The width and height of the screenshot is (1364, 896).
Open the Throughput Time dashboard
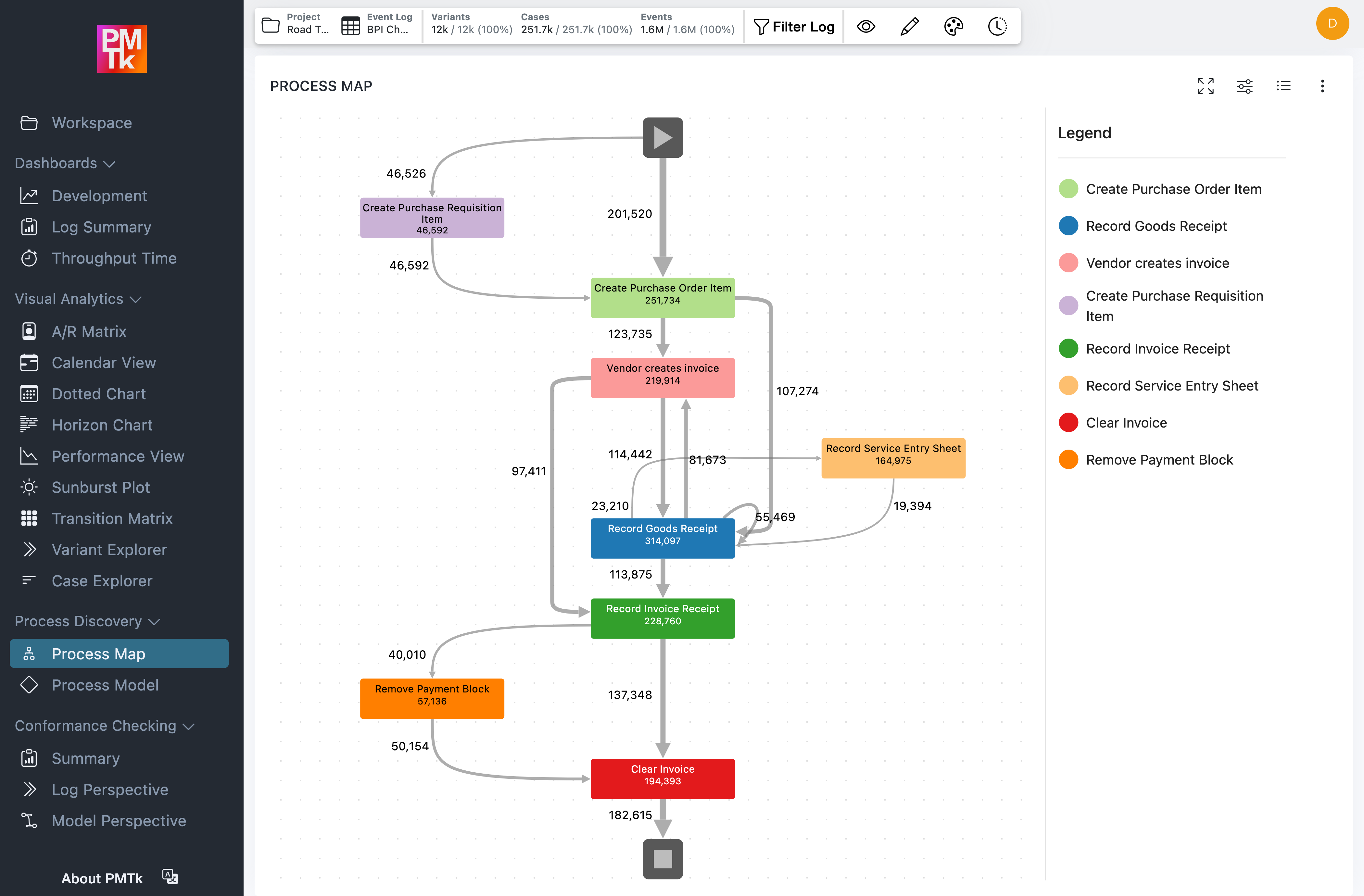pyautogui.click(x=114, y=258)
